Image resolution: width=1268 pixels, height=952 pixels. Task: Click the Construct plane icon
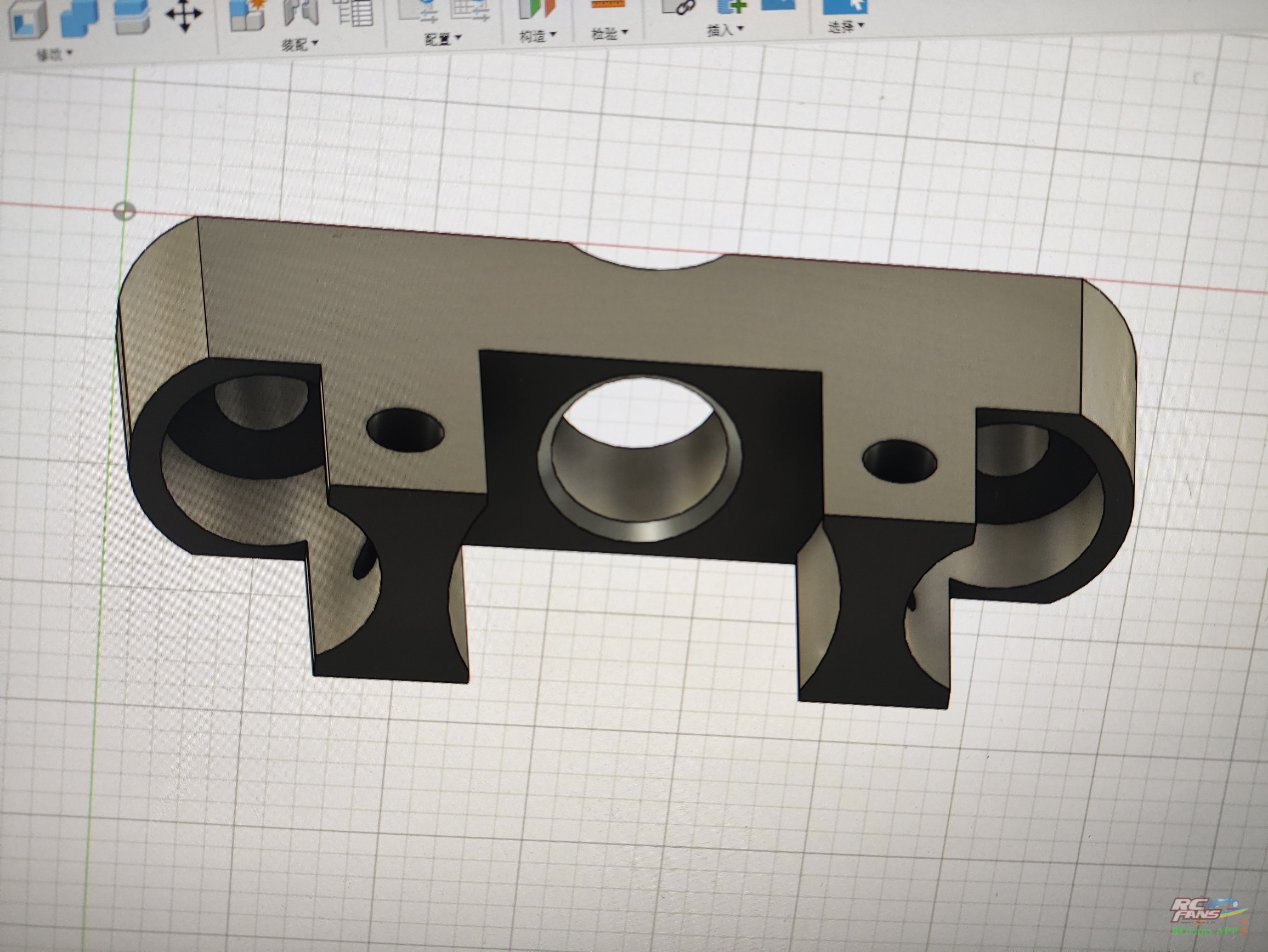tap(536, 8)
